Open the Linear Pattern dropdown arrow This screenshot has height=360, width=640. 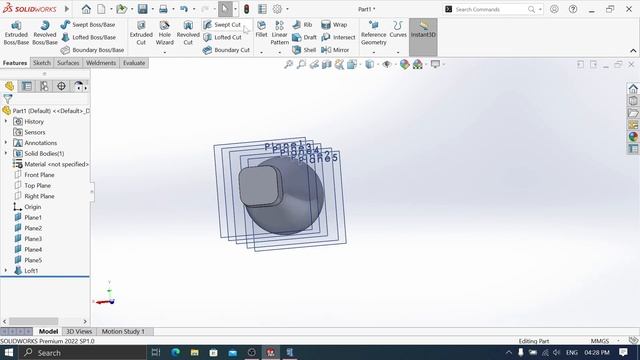tap(280, 52)
